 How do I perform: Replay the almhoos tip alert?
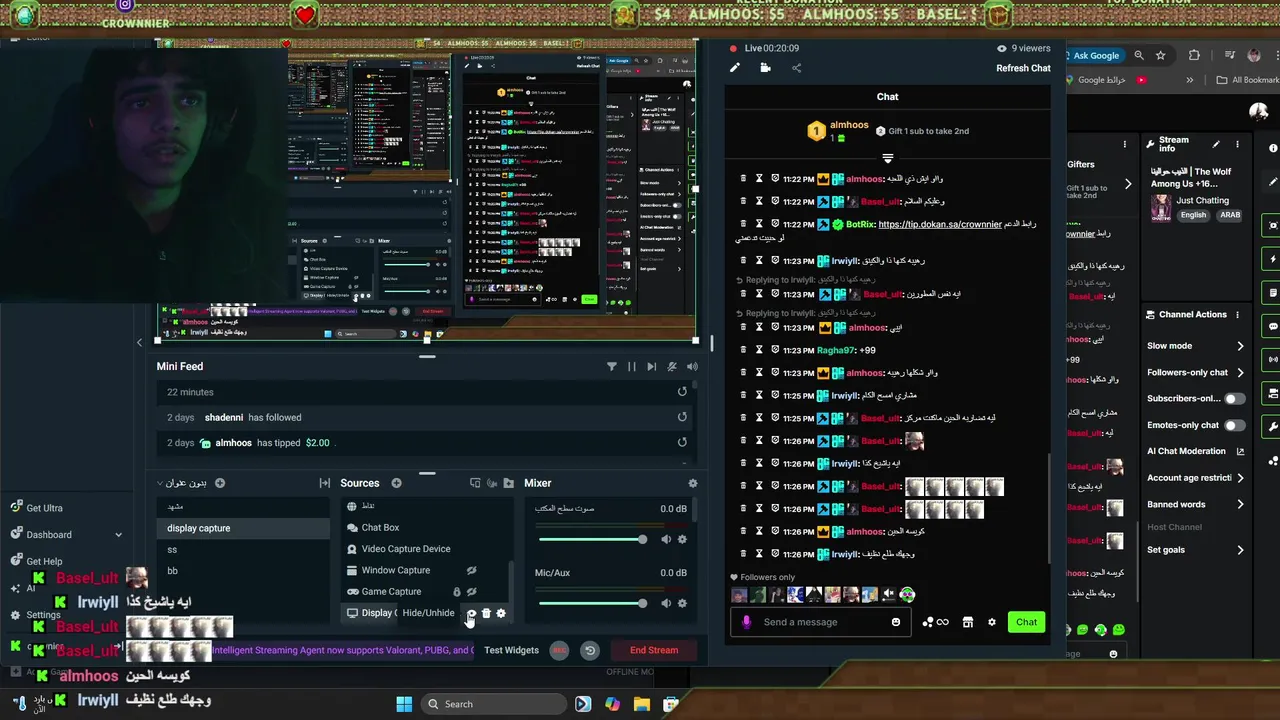682,442
